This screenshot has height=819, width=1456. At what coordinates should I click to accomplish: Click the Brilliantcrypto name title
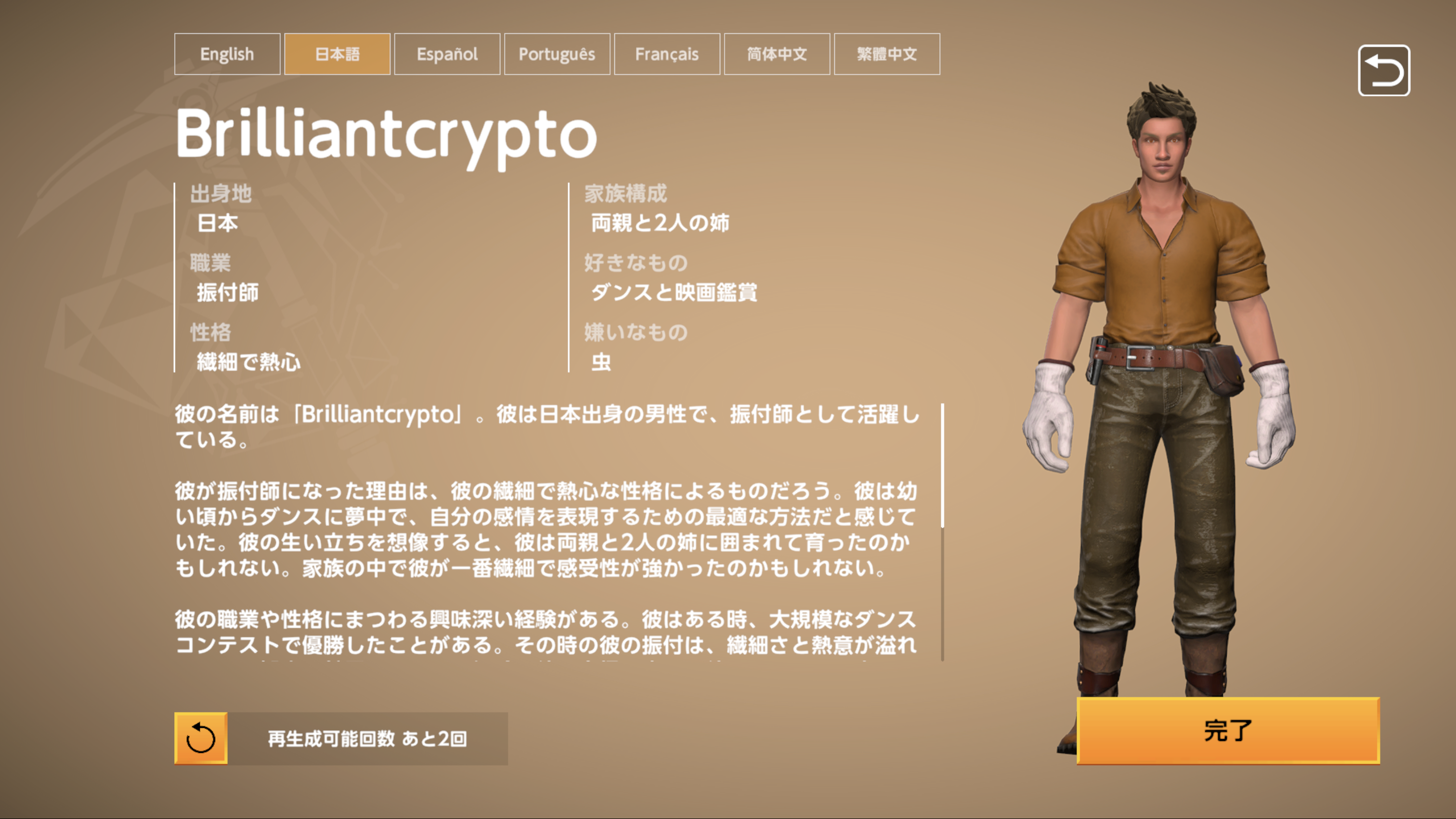click(x=387, y=136)
